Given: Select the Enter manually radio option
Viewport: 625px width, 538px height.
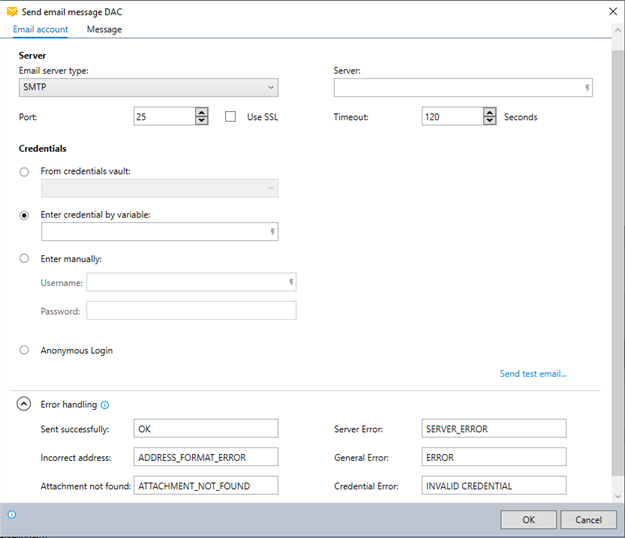Looking at the screenshot, I should [24, 259].
